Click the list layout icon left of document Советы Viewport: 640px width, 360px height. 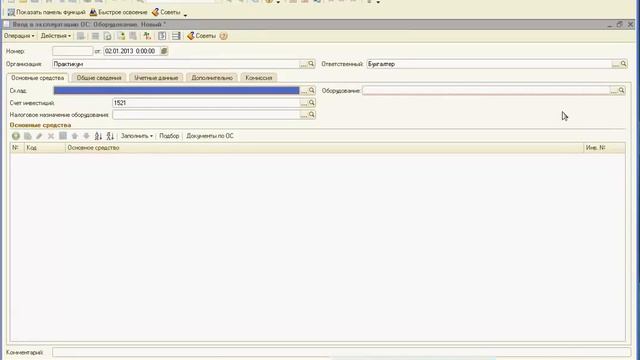[x=176, y=36]
